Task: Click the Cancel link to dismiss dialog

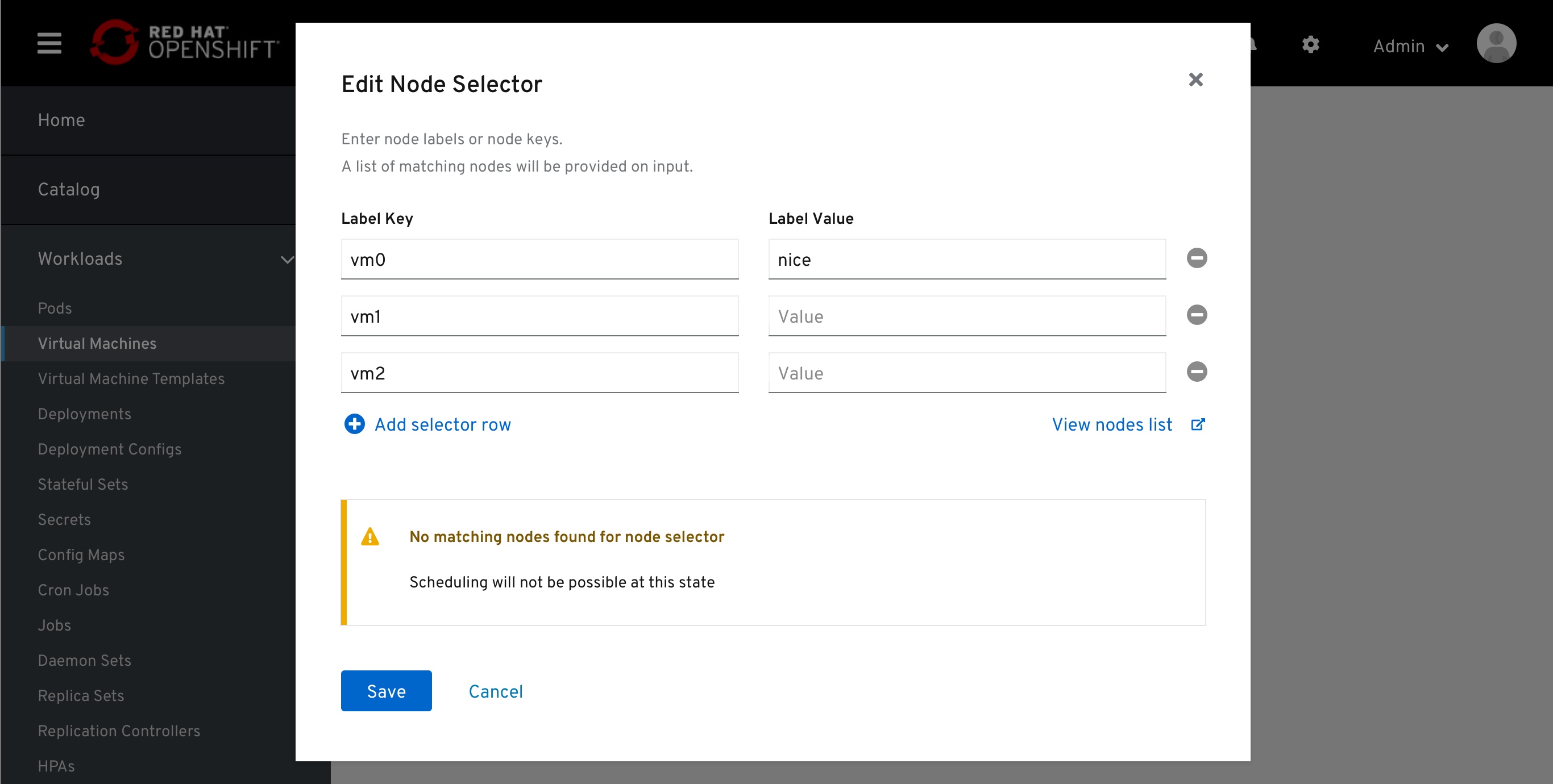Action: (496, 691)
